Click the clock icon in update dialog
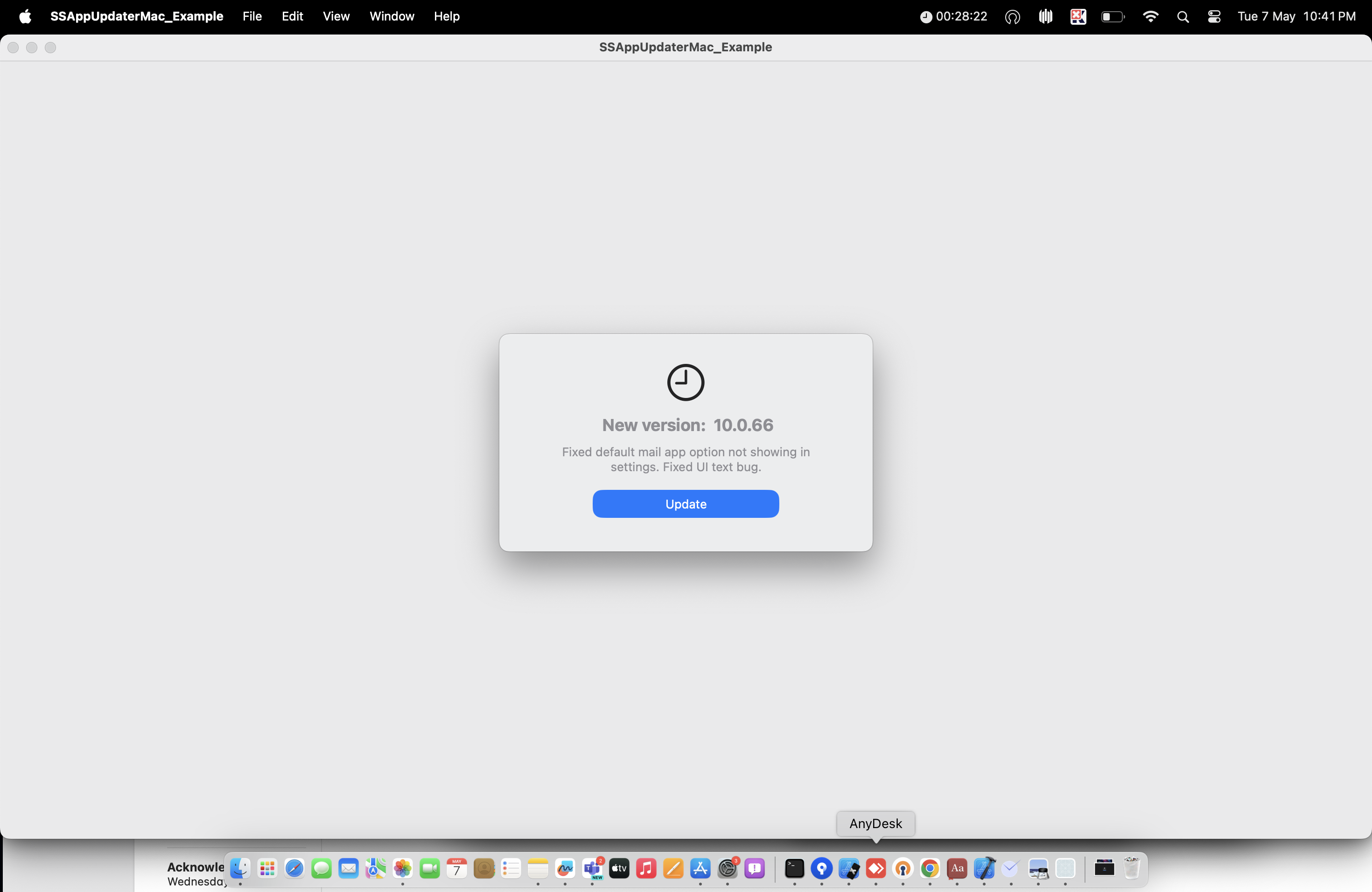The image size is (1372, 892). (686, 382)
